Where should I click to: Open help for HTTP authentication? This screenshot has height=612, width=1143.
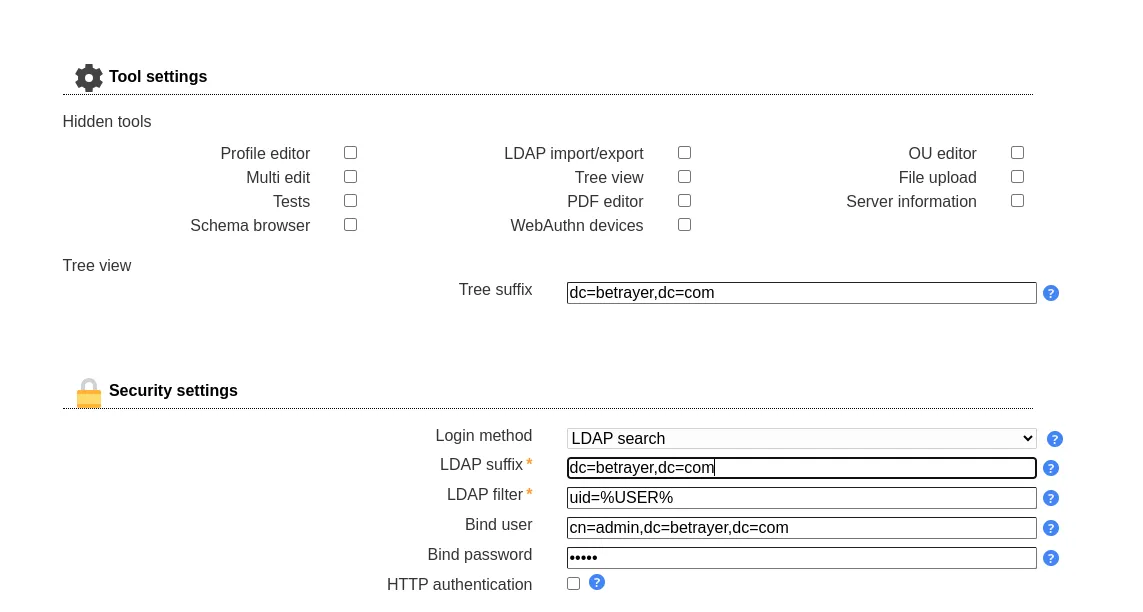(597, 582)
